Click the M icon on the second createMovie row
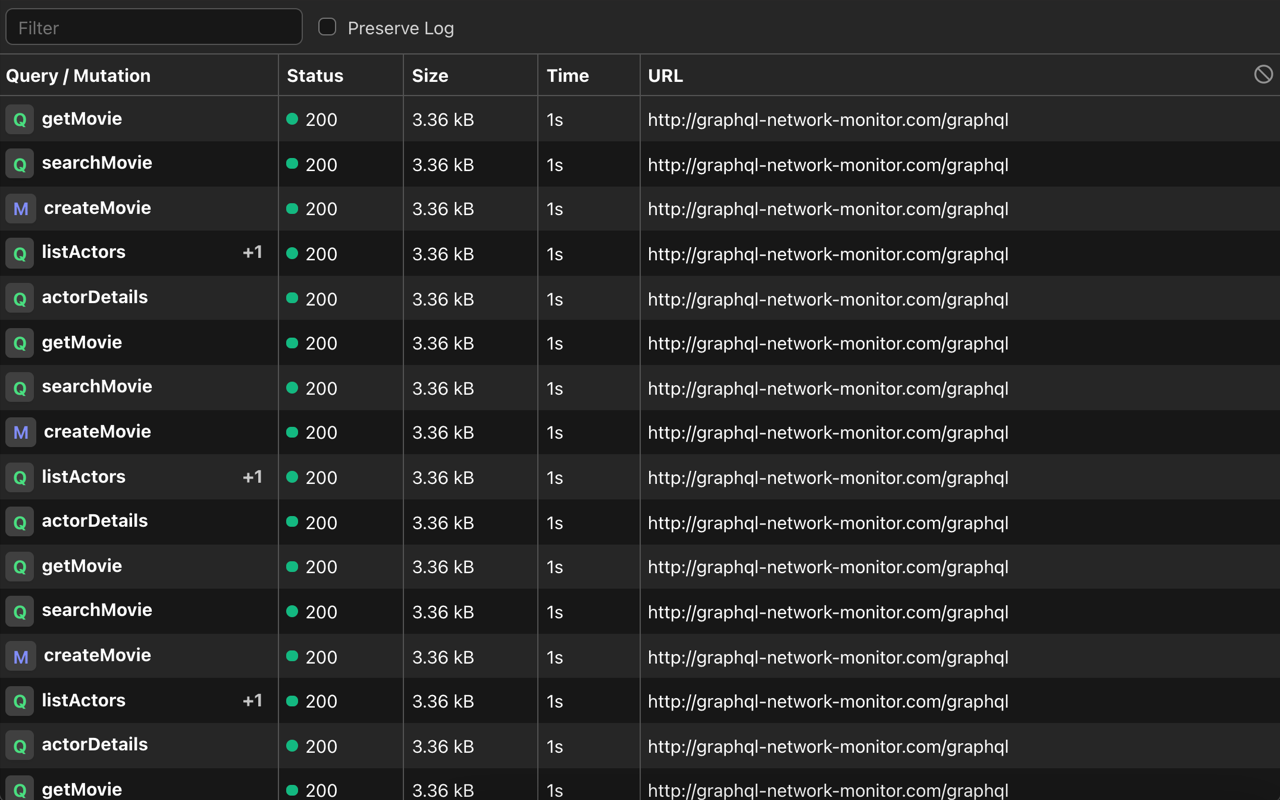The image size is (1280, 800). pyautogui.click(x=19, y=433)
